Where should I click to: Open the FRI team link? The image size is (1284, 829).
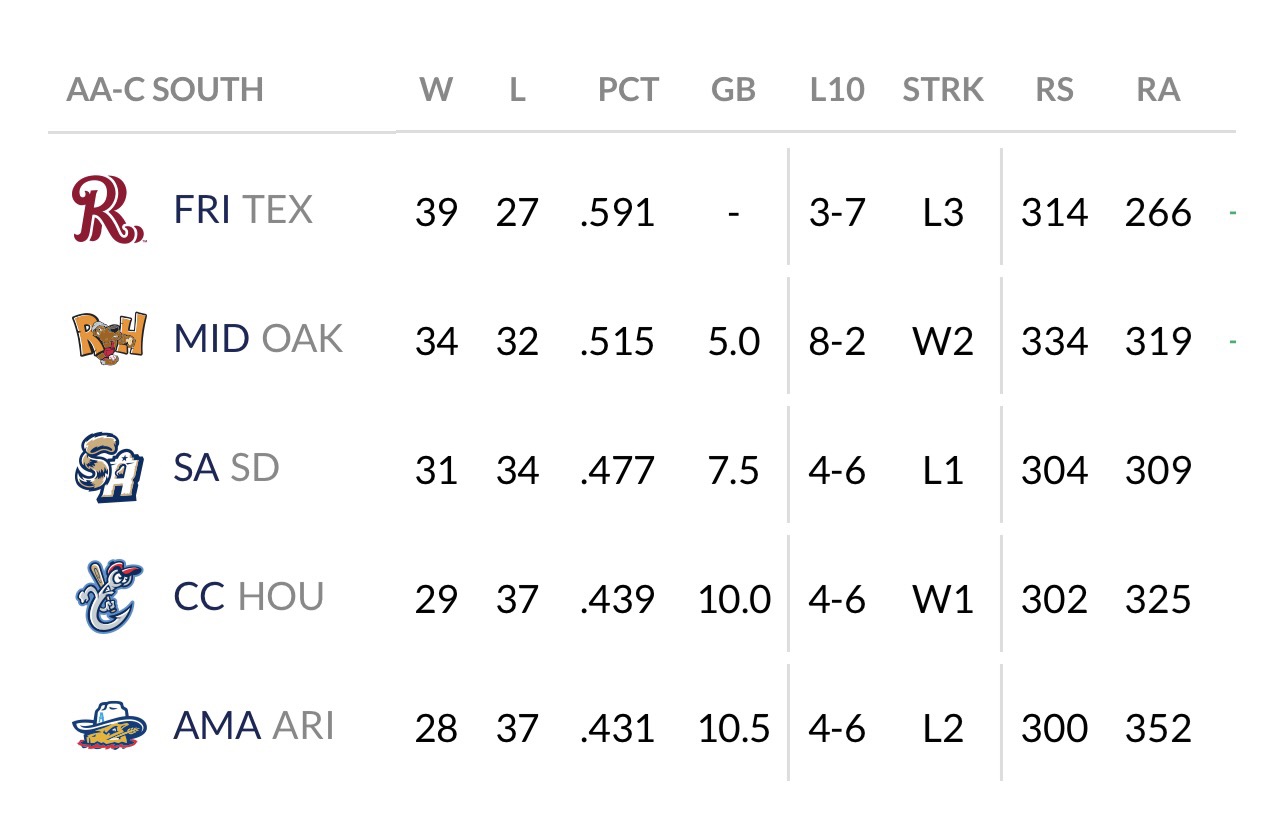[202, 210]
